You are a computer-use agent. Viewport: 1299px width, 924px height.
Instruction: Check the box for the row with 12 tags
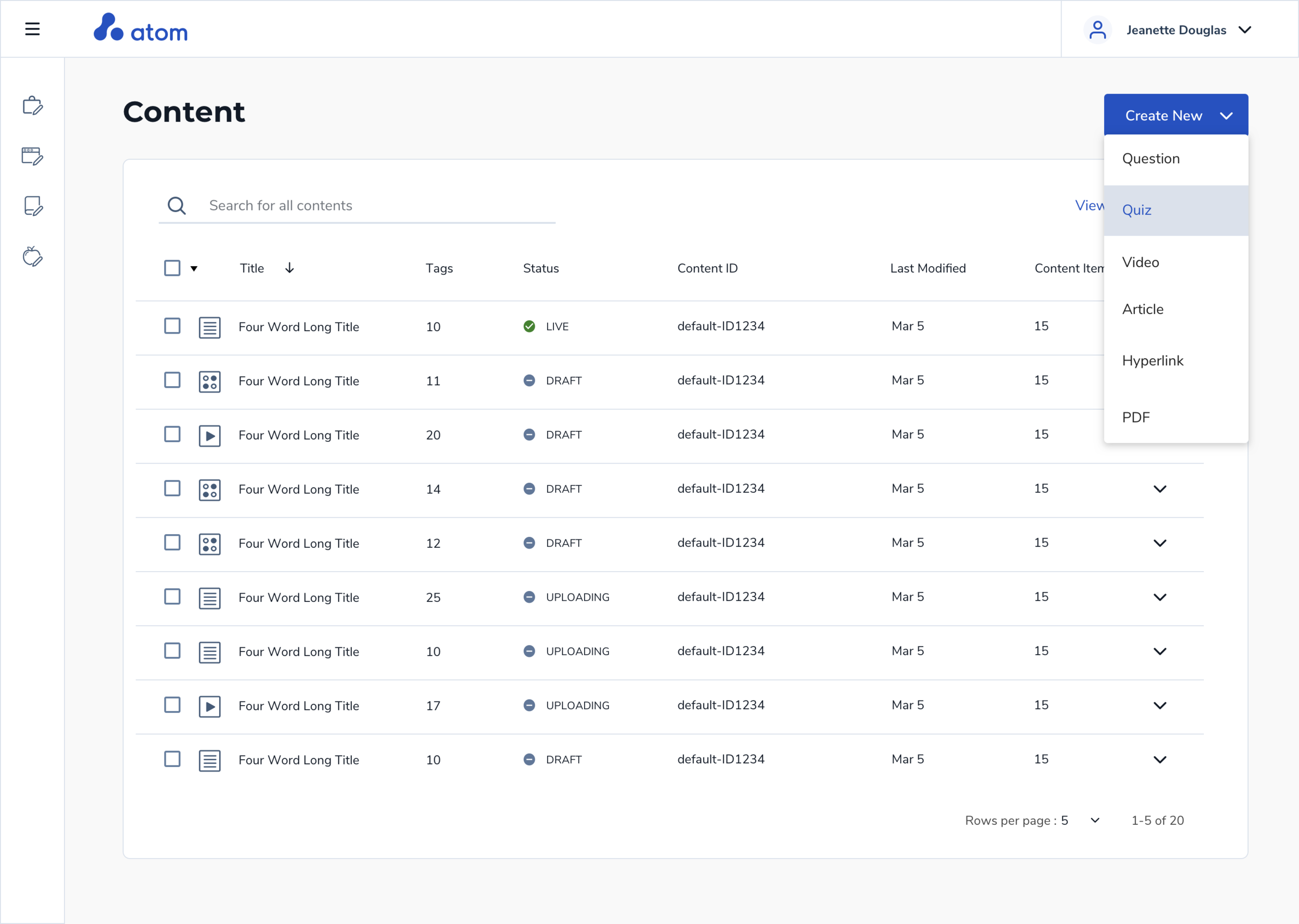[173, 542]
